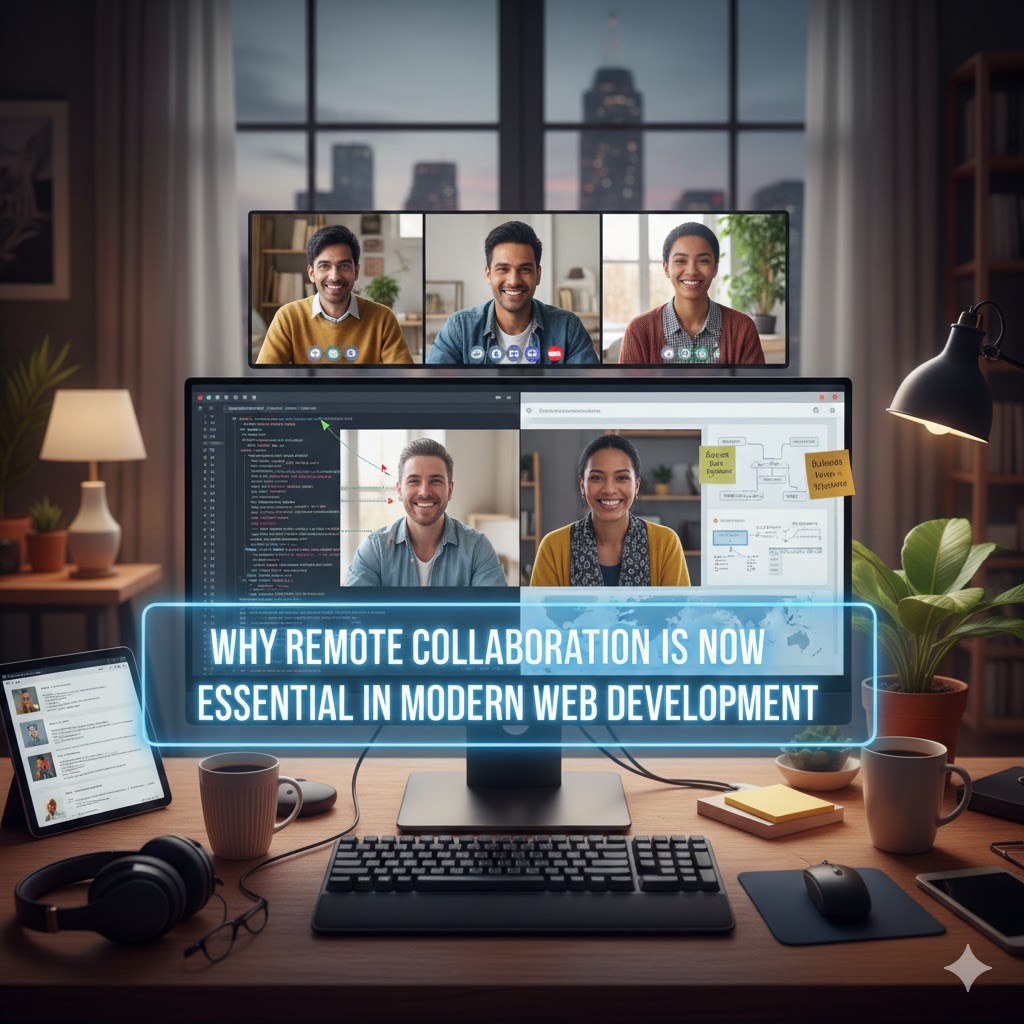This screenshot has height=1024, width=1024.
Task: Click the leftmost control icon under the yellow-sweater participant
Action: click(316, 353)
